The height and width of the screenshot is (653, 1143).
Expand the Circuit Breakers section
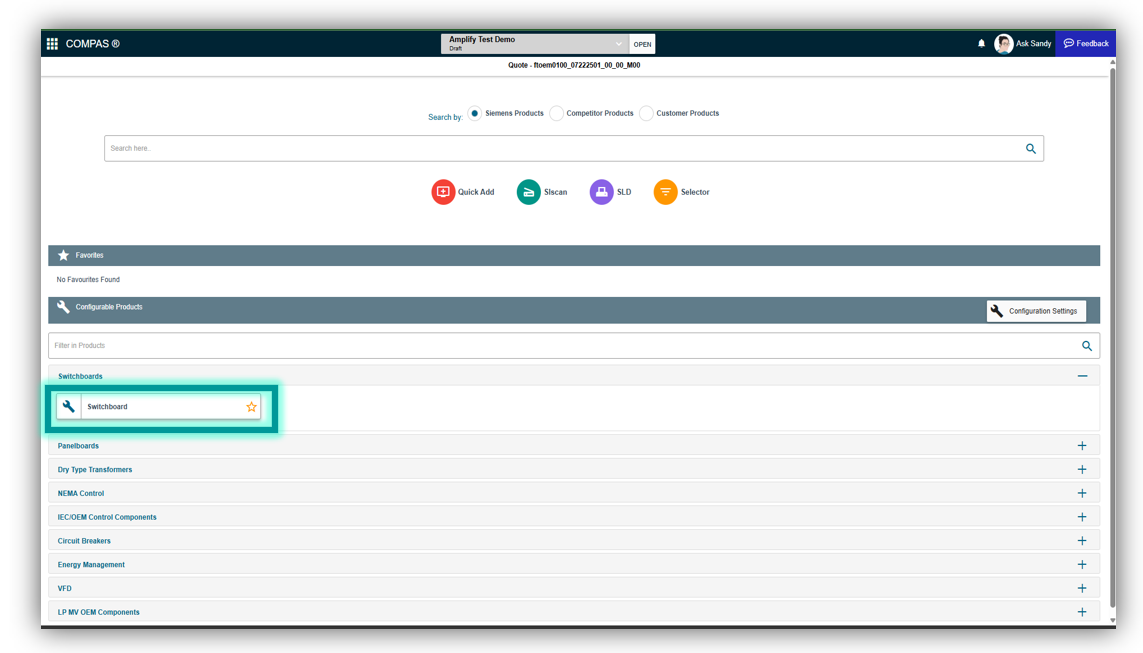pyautogui.click(x=1082, y=541)
